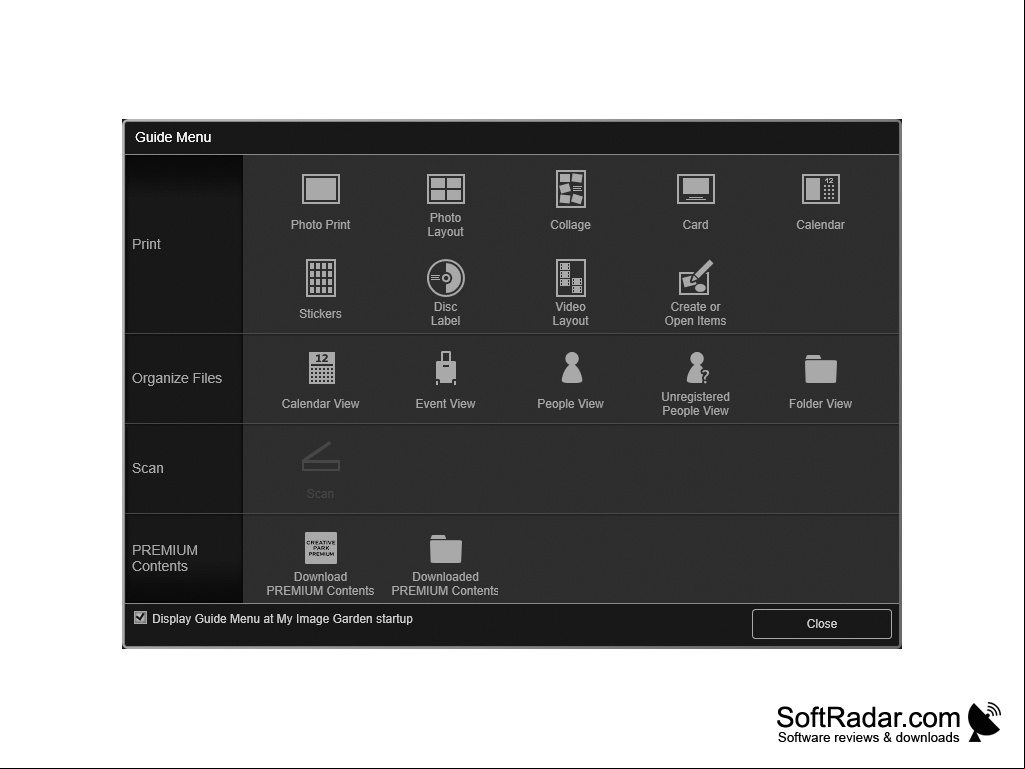Select the Photo Layout icon

pos(445,189)
